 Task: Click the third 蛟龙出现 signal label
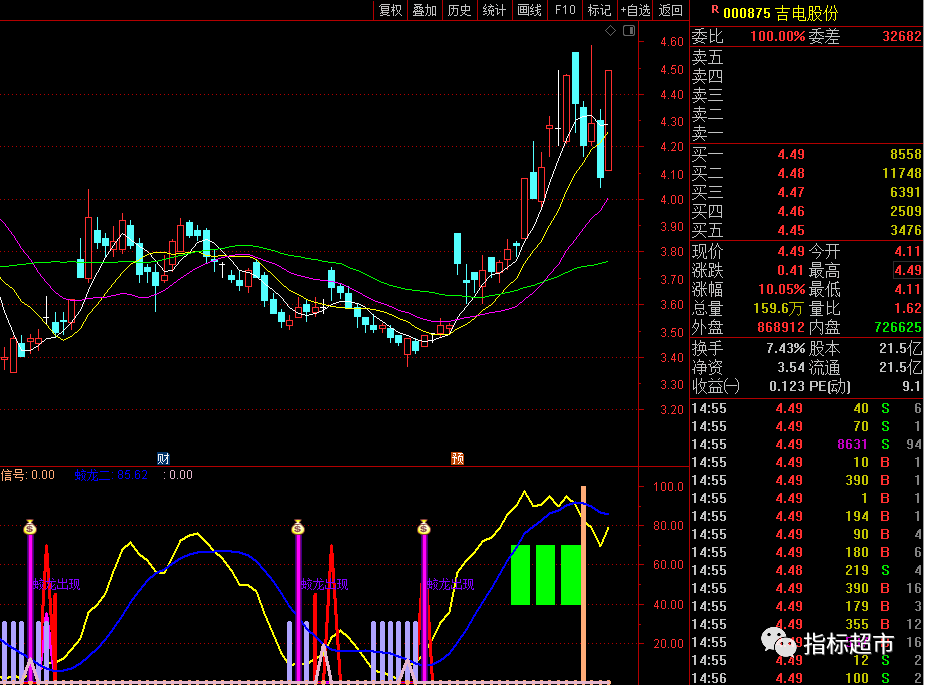(450, 584)
